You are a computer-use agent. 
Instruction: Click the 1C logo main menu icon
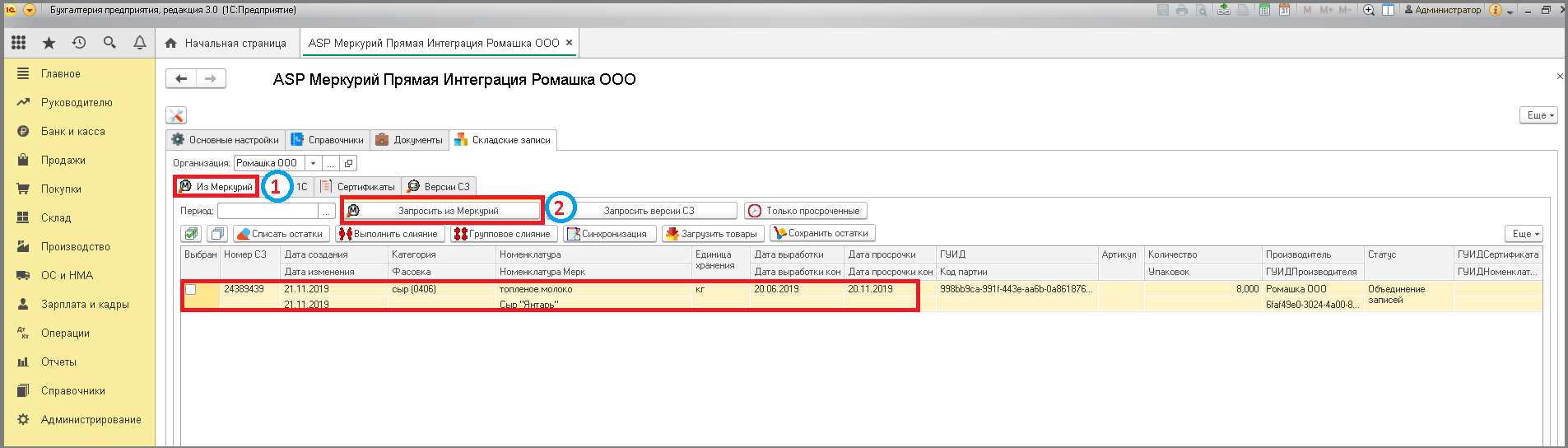tap(11, 10)
